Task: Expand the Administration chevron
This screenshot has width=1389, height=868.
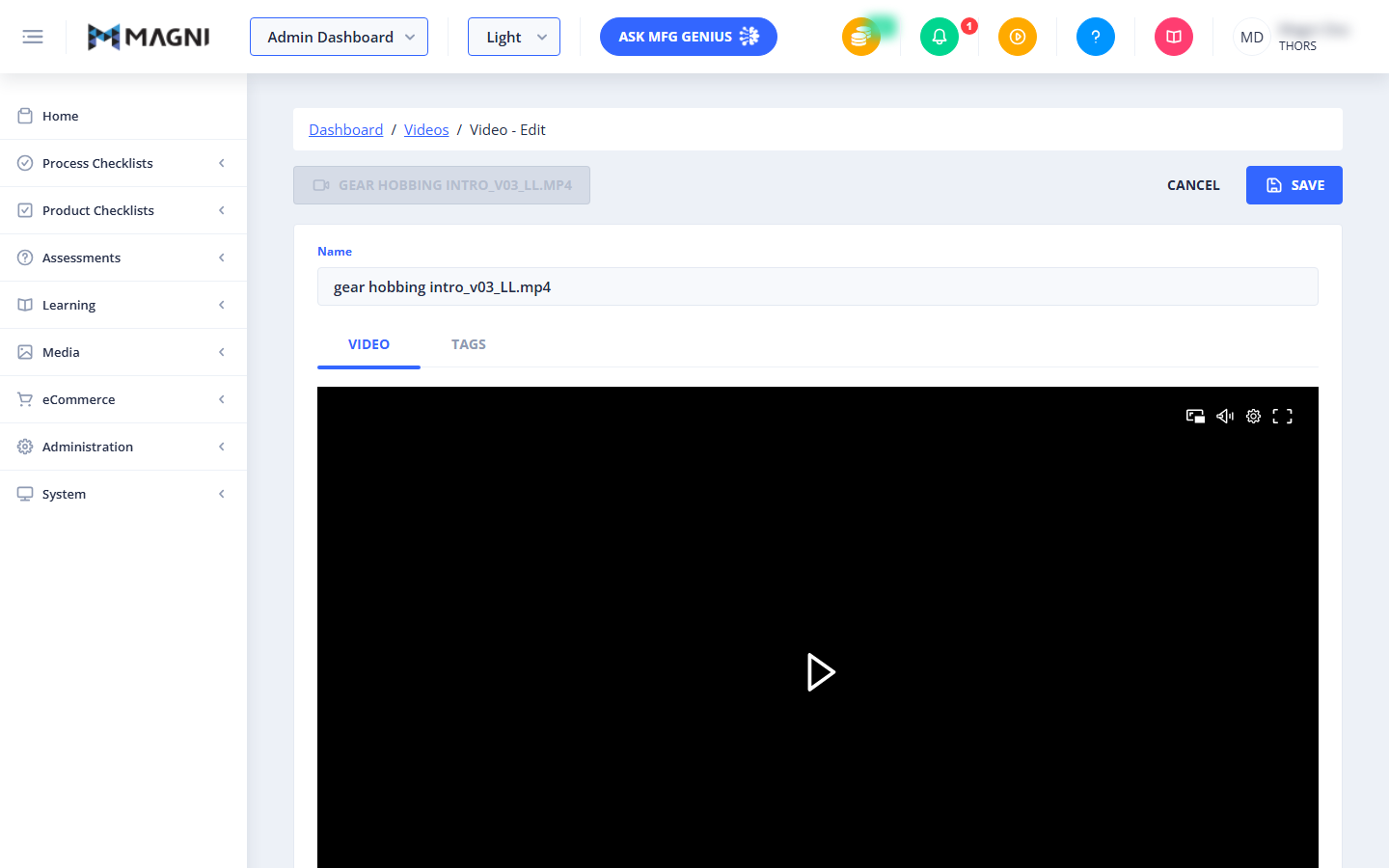Action: point(222,447)
